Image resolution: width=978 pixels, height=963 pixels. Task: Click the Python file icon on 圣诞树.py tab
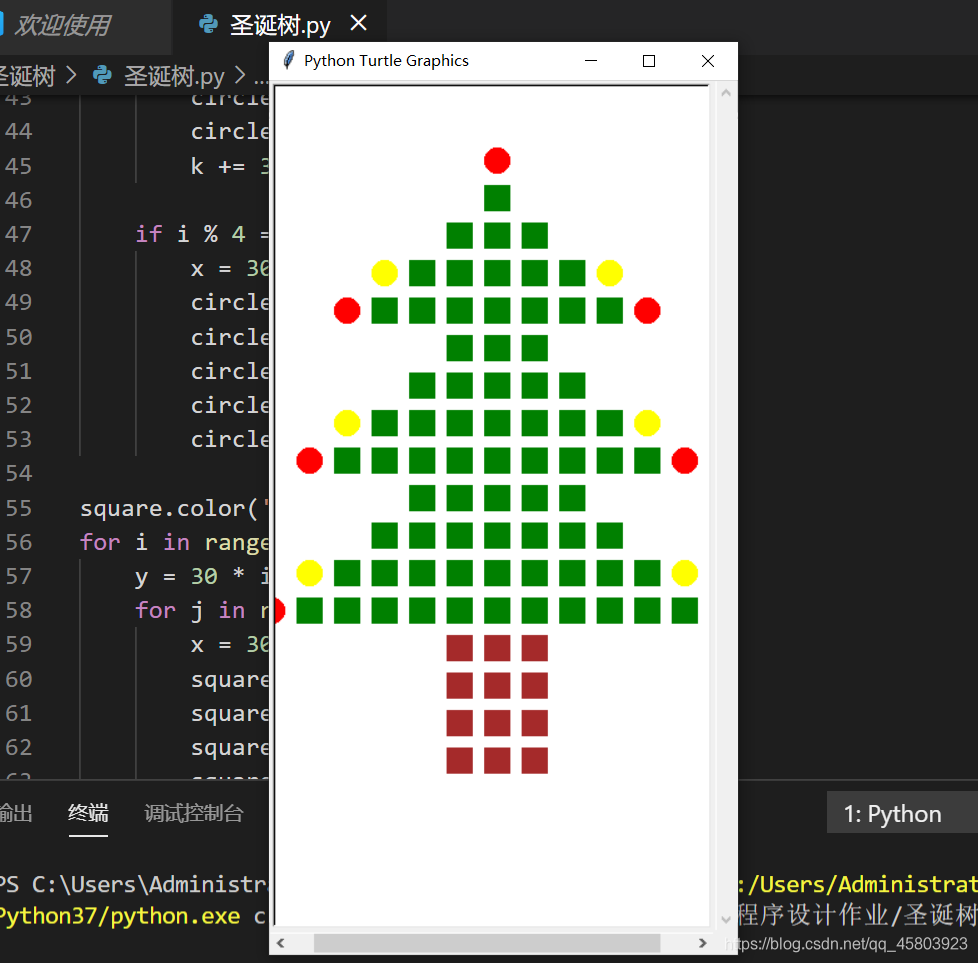pyautogui.click(x=208, y=25)
